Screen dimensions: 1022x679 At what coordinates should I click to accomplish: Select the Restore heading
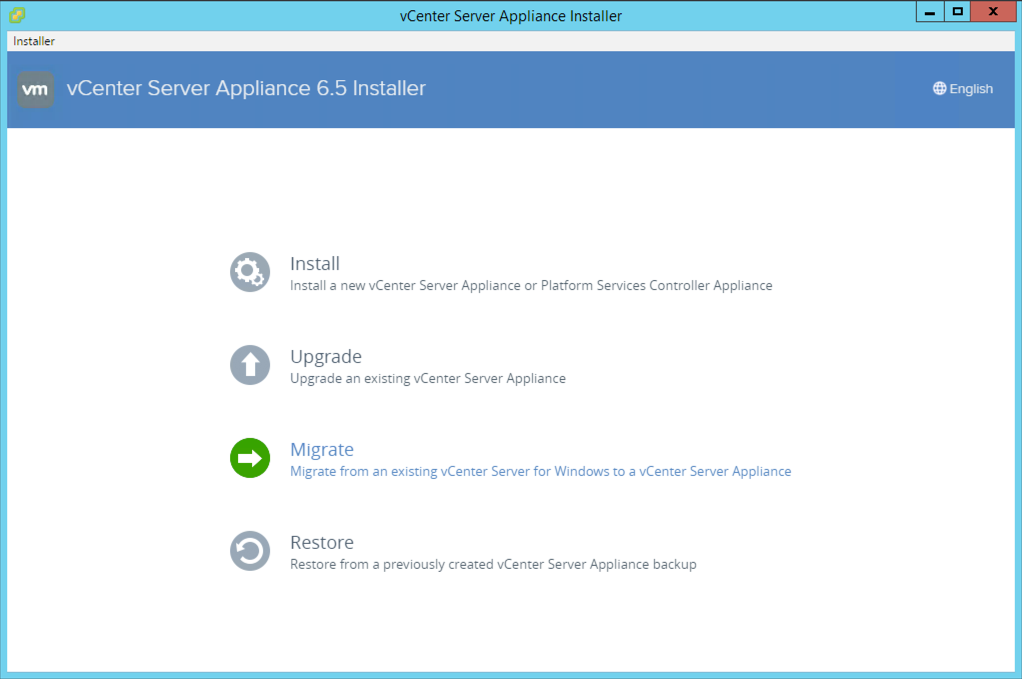[x=322, y=542]
